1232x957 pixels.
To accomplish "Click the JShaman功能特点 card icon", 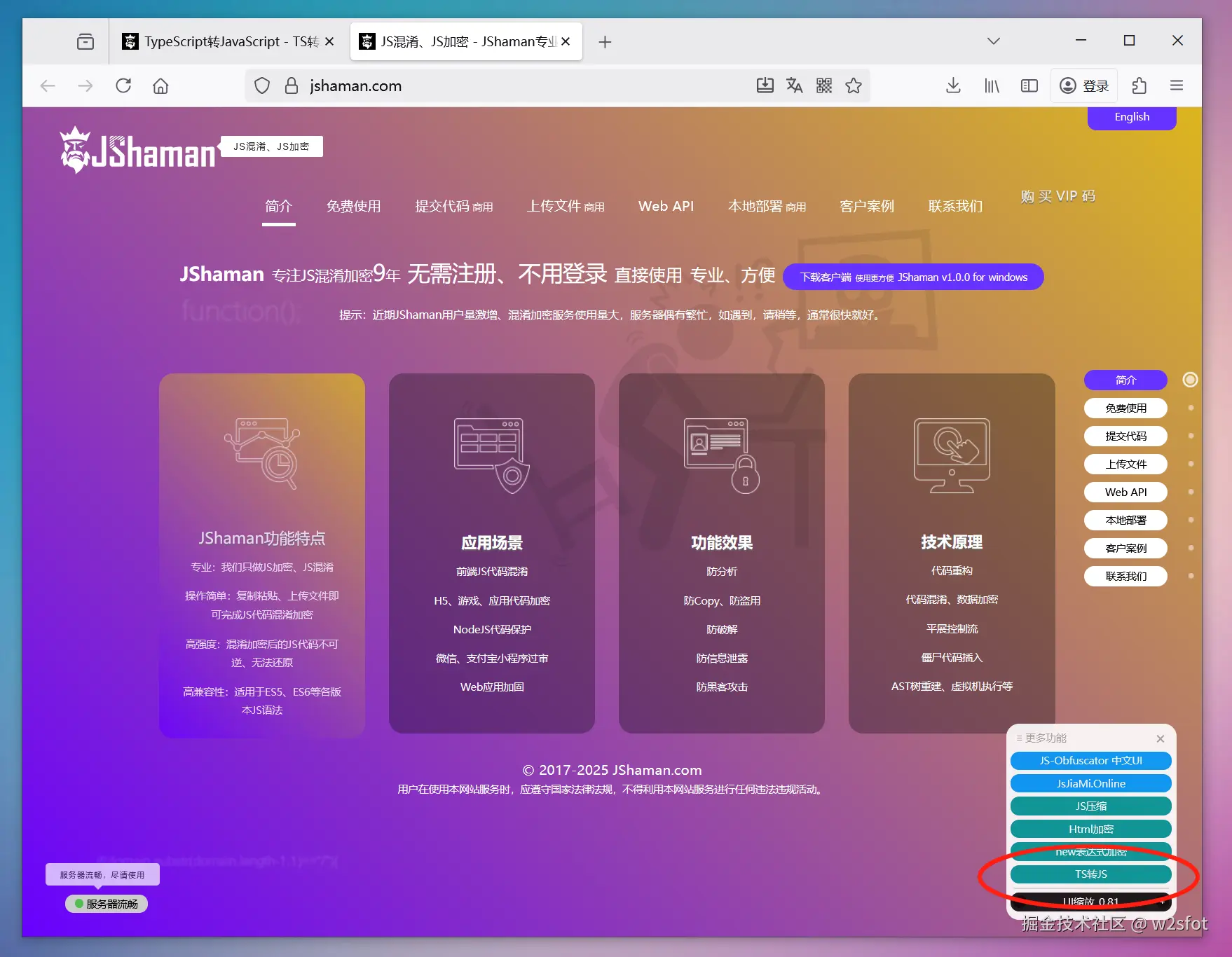I will pos(262,453).
